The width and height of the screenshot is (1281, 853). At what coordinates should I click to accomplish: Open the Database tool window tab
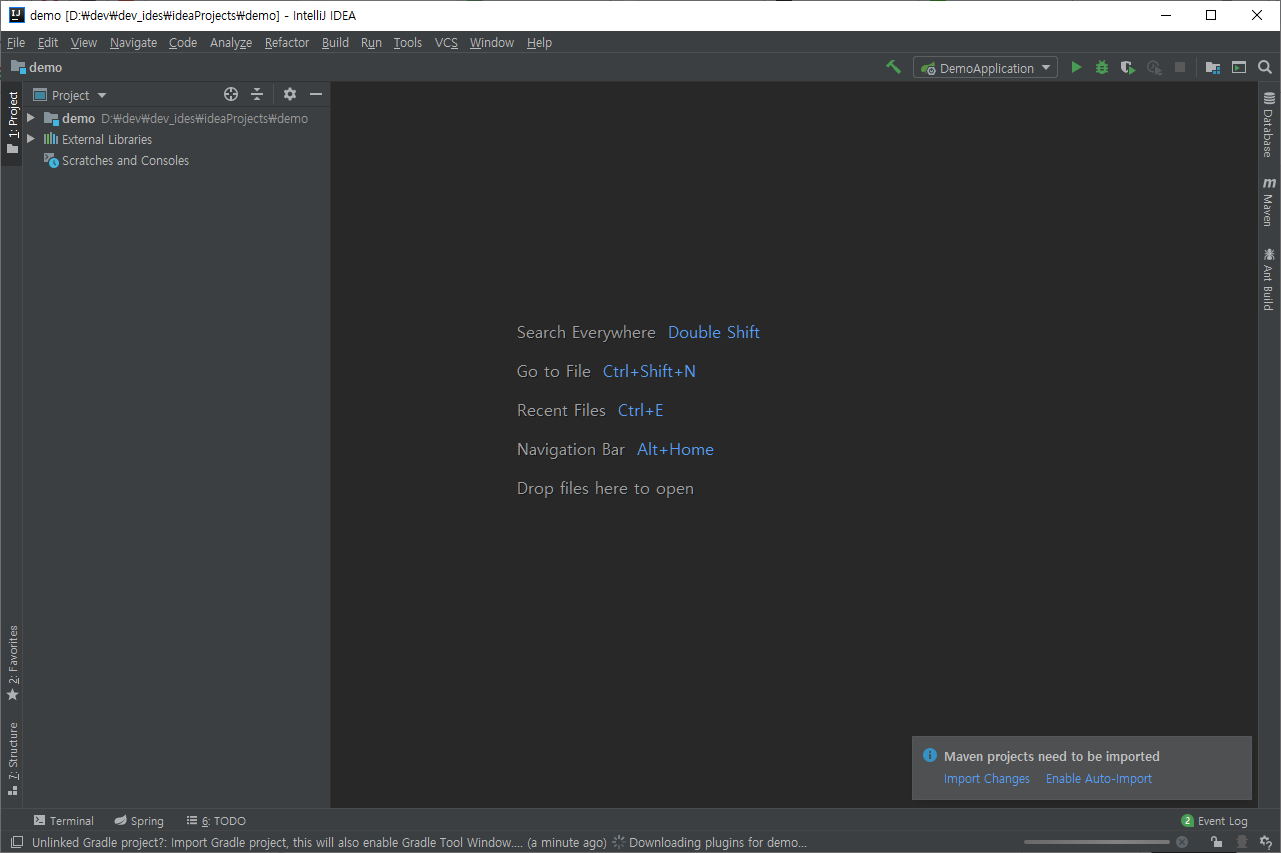tap(1268, 125)
